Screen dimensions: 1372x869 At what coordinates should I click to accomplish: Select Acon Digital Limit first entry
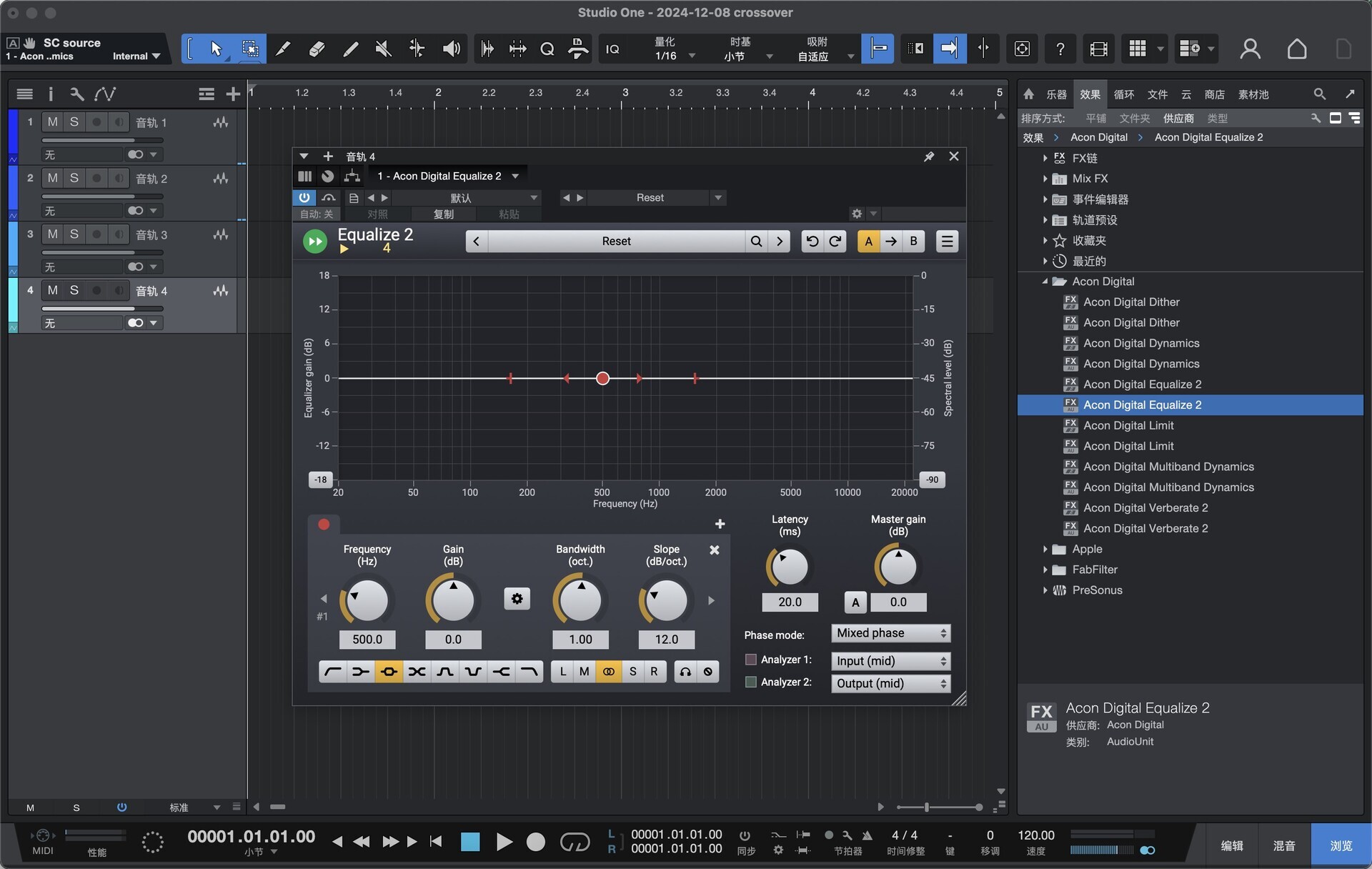pos(1128,425)
